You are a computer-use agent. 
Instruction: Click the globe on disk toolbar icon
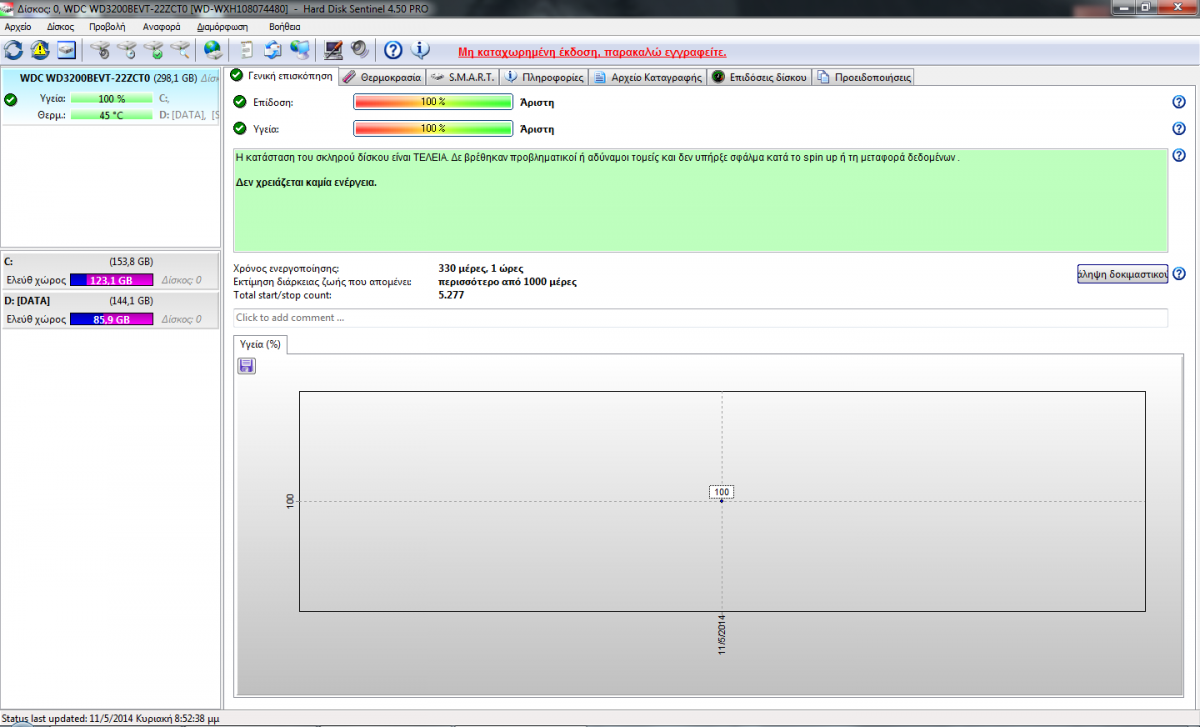click(x=212, y=49)
